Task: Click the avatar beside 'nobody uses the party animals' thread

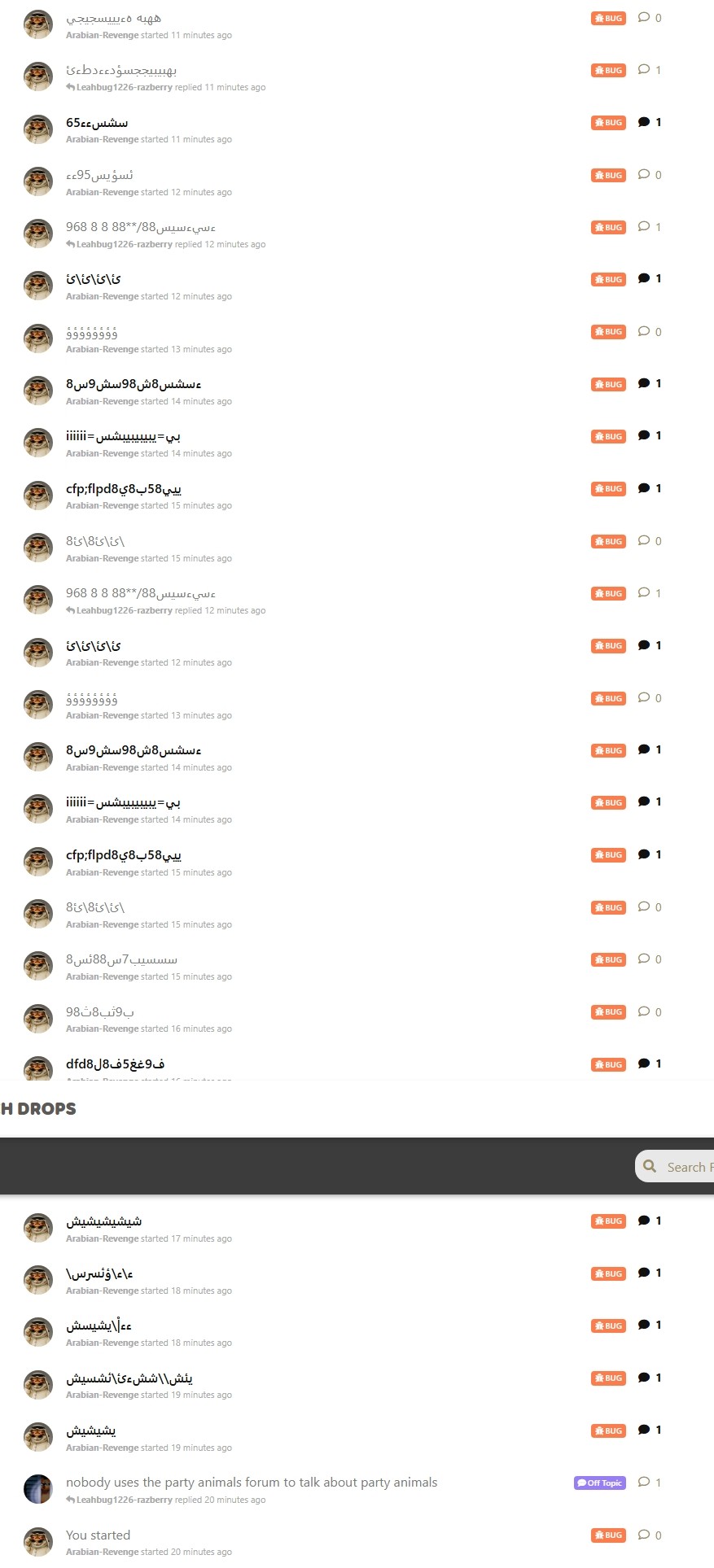Action: (37, 1489)
